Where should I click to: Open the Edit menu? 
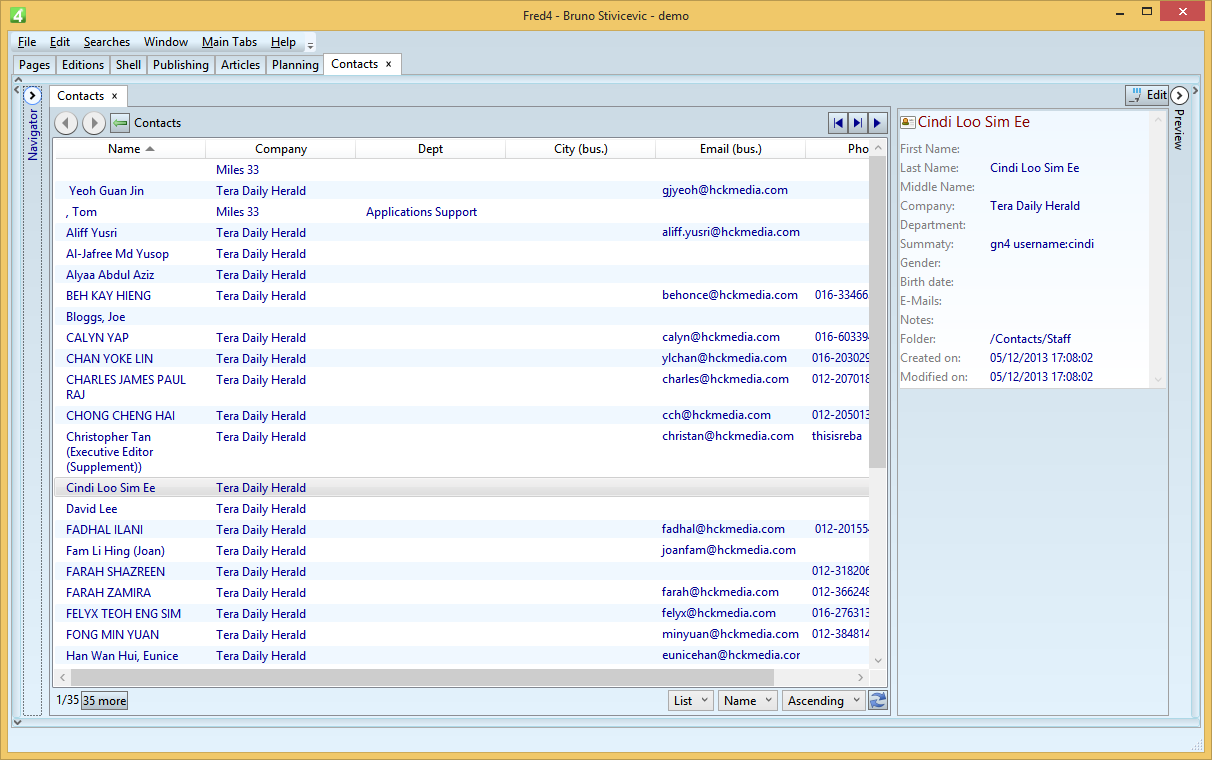pyautogui.click(x=60, y=42)
